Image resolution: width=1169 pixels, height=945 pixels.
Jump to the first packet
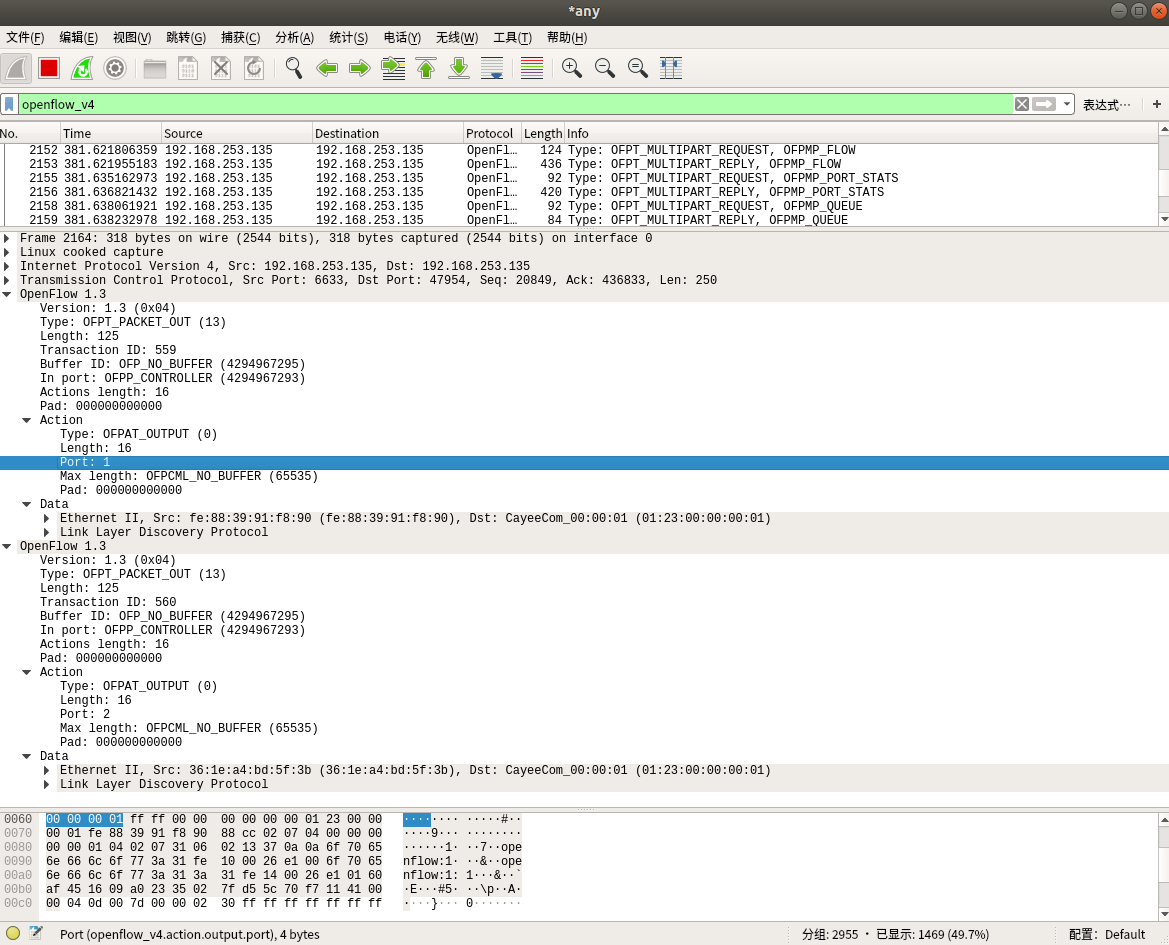(426, 69)
